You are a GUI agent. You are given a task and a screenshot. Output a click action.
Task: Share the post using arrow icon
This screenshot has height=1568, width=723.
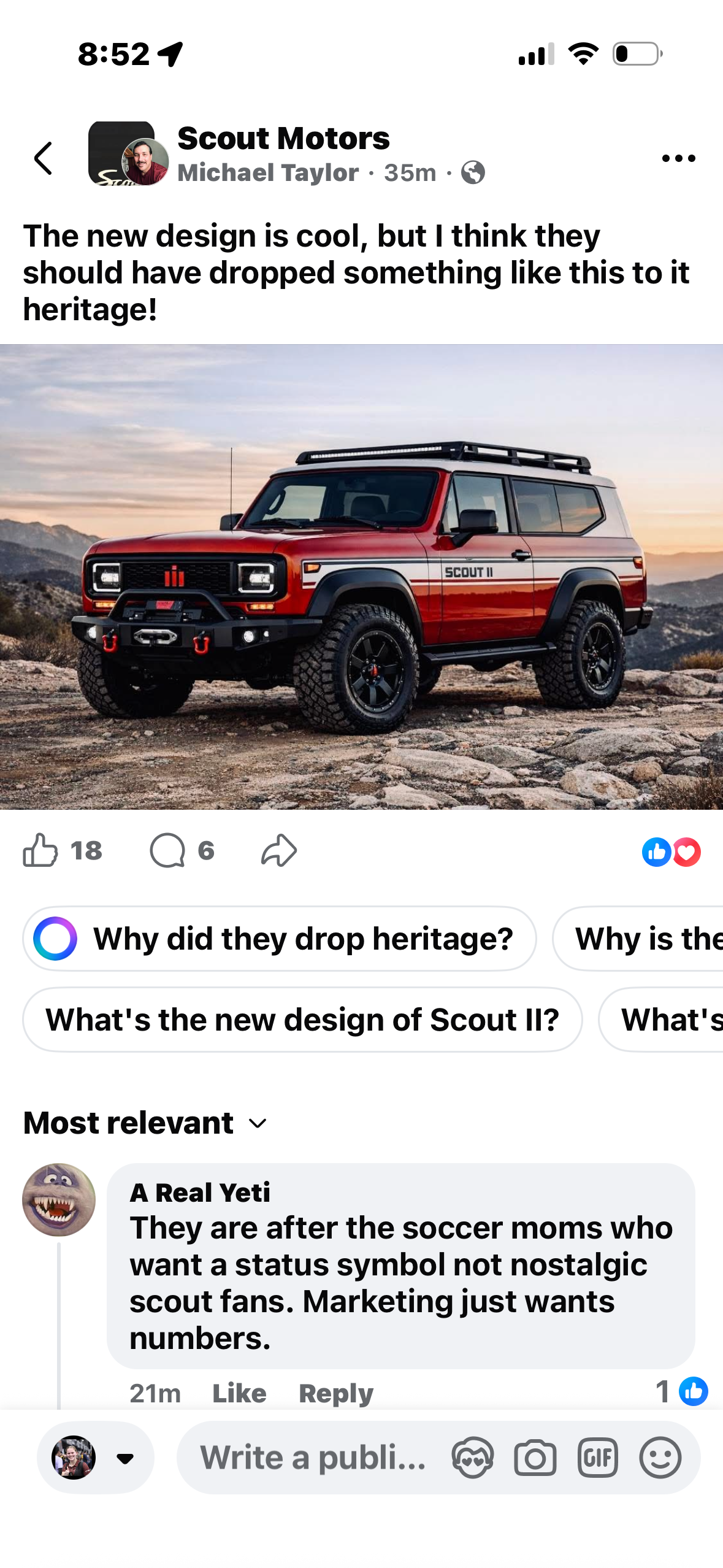tap(279, 850)
